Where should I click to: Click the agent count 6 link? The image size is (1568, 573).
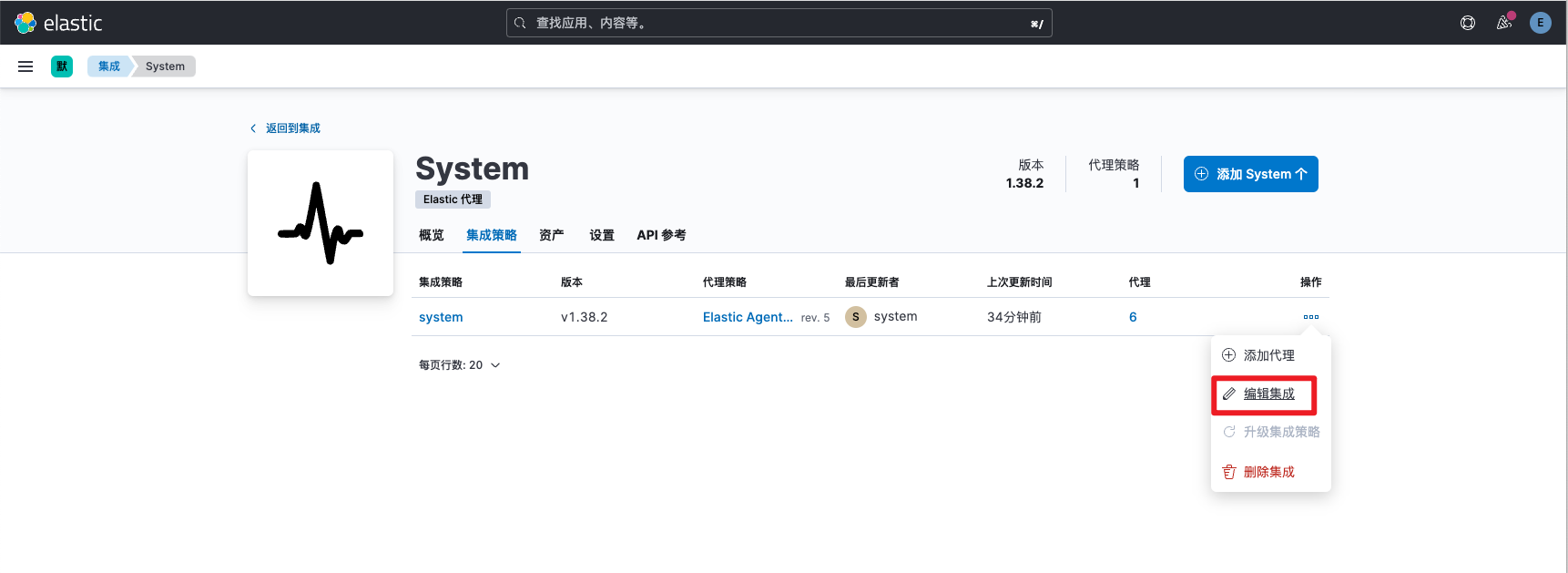[1133, 317]
